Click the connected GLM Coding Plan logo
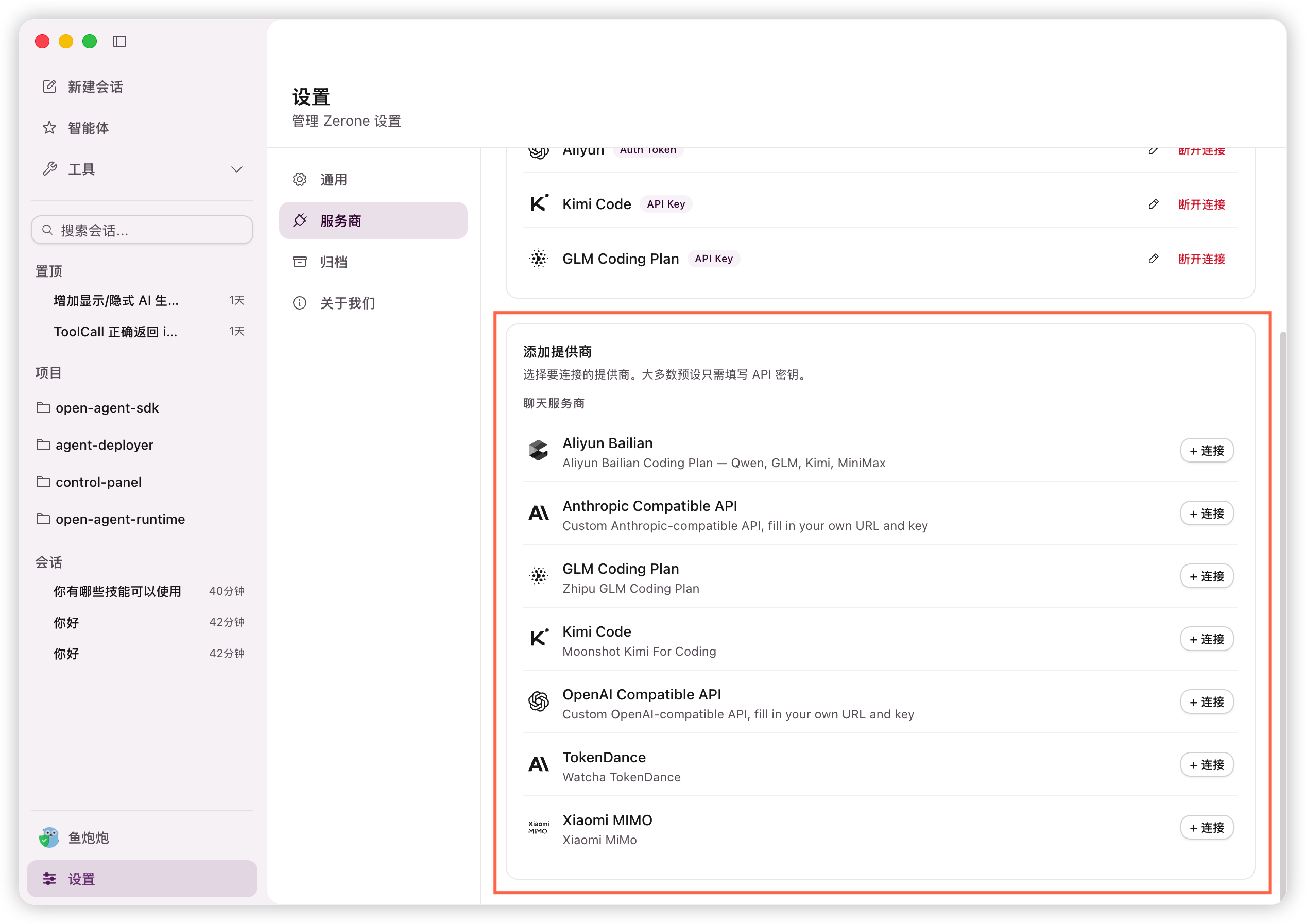Viewport: 1306px width, 924px height. pyautogui.click(x=539, y=259)
